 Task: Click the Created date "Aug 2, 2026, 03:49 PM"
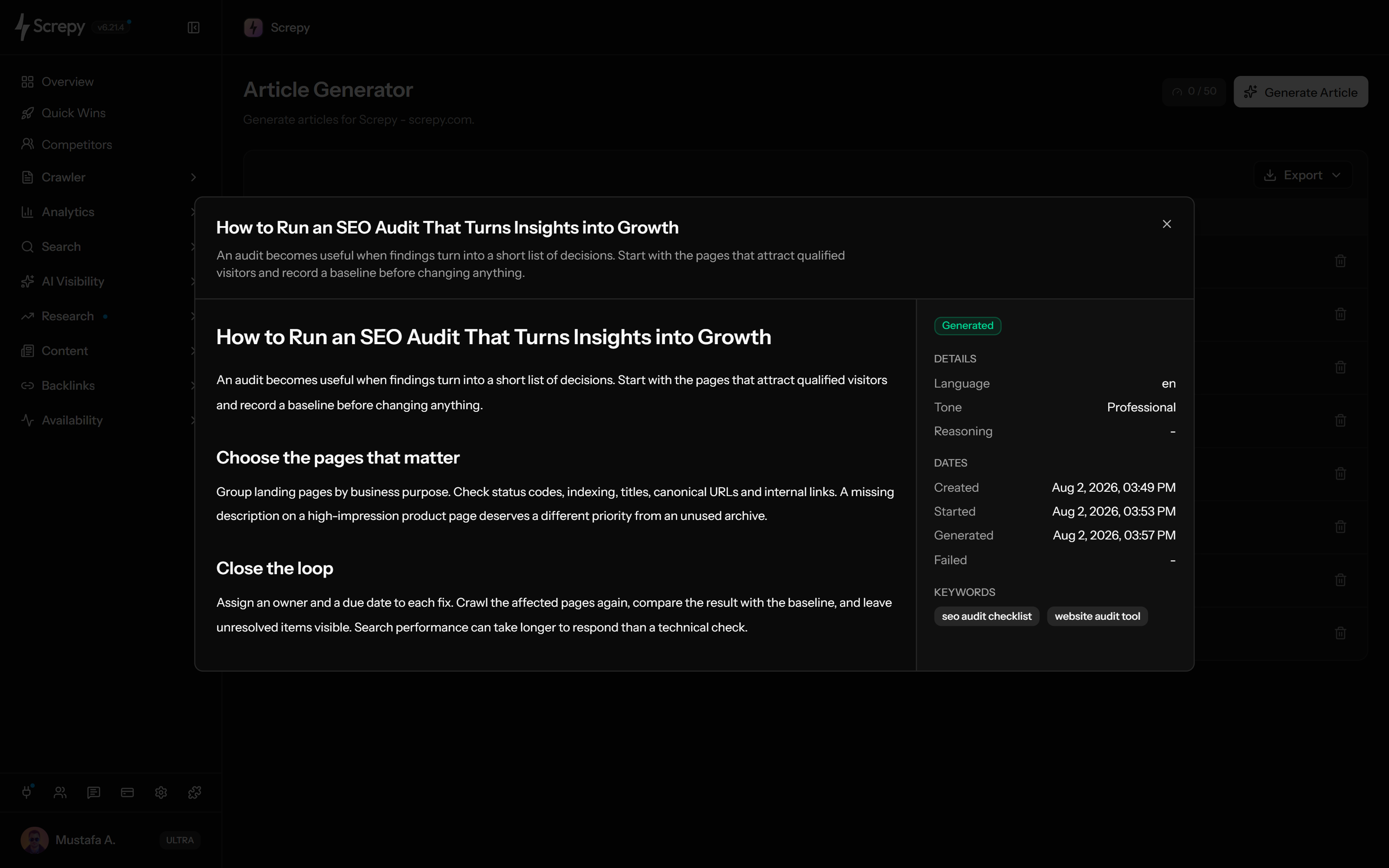[1113, 487]
